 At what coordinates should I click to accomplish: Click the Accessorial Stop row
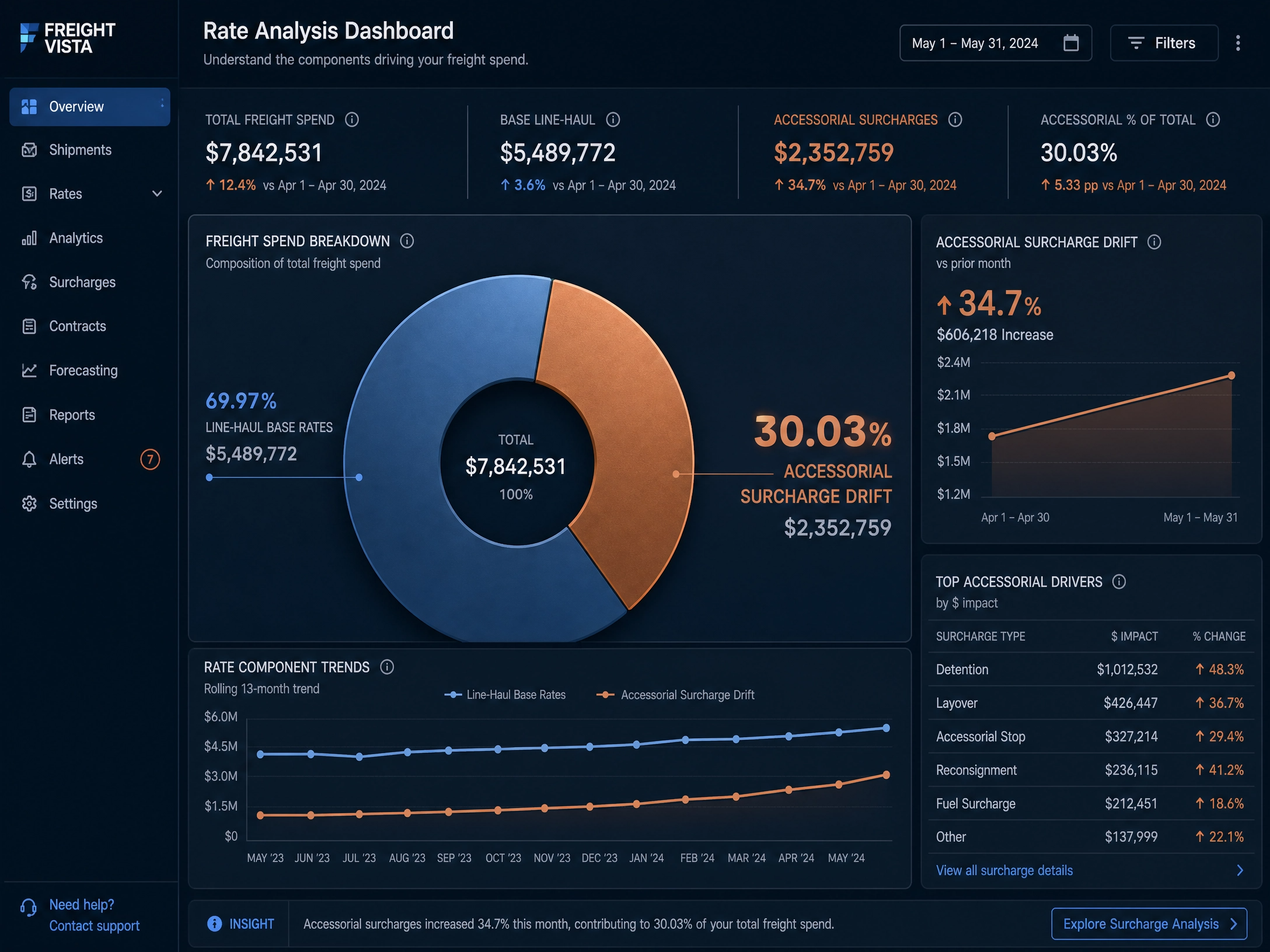(x=1090, y=737)
